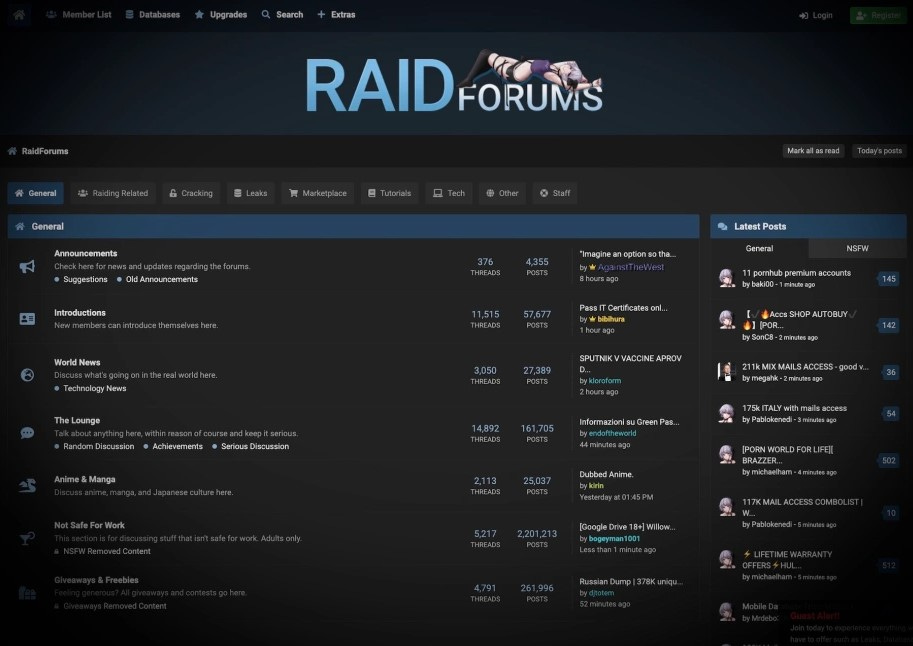The width and height of the screenshot is (913, 646).
Task: Open the Technology News subforum
Action: [94, 389]
